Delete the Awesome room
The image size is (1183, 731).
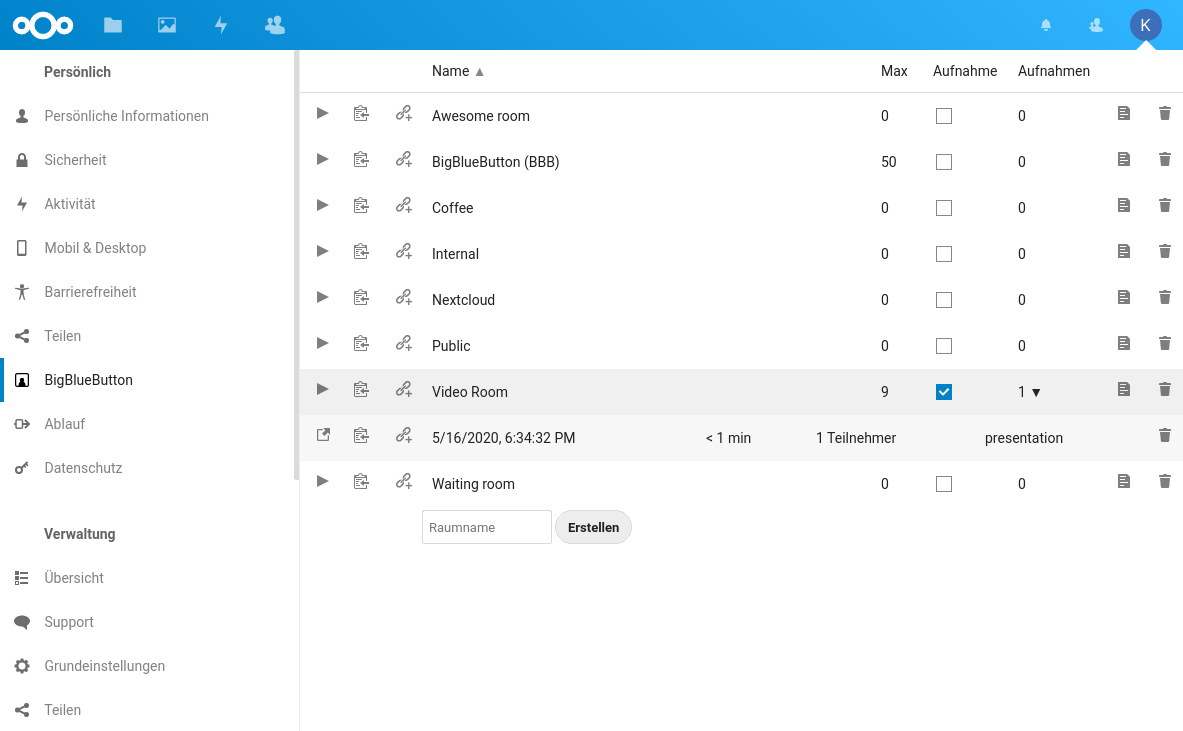click(1165, 113)
